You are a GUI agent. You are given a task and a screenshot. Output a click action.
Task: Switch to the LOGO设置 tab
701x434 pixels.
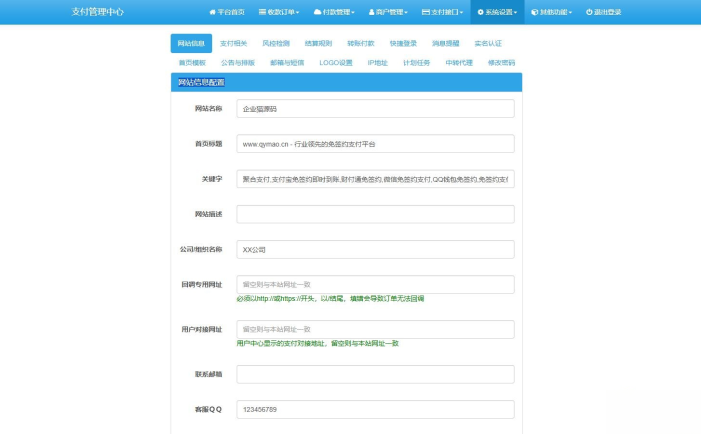(x=336, y=63)
